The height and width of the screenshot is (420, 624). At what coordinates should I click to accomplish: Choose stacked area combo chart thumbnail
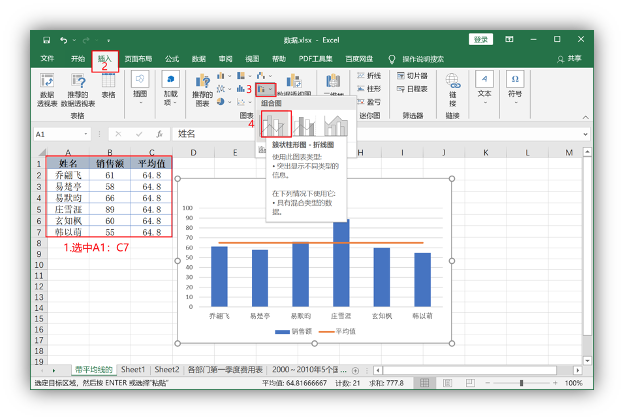[x=337, y=125]
